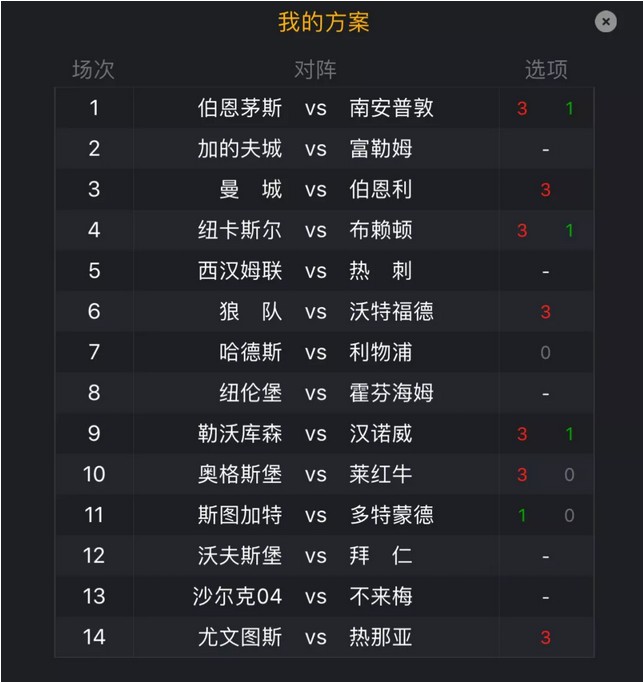This screenshot has height=682, width=643.
Task: Close the 我的方案 dialog
Action: [x=606, y=21]
